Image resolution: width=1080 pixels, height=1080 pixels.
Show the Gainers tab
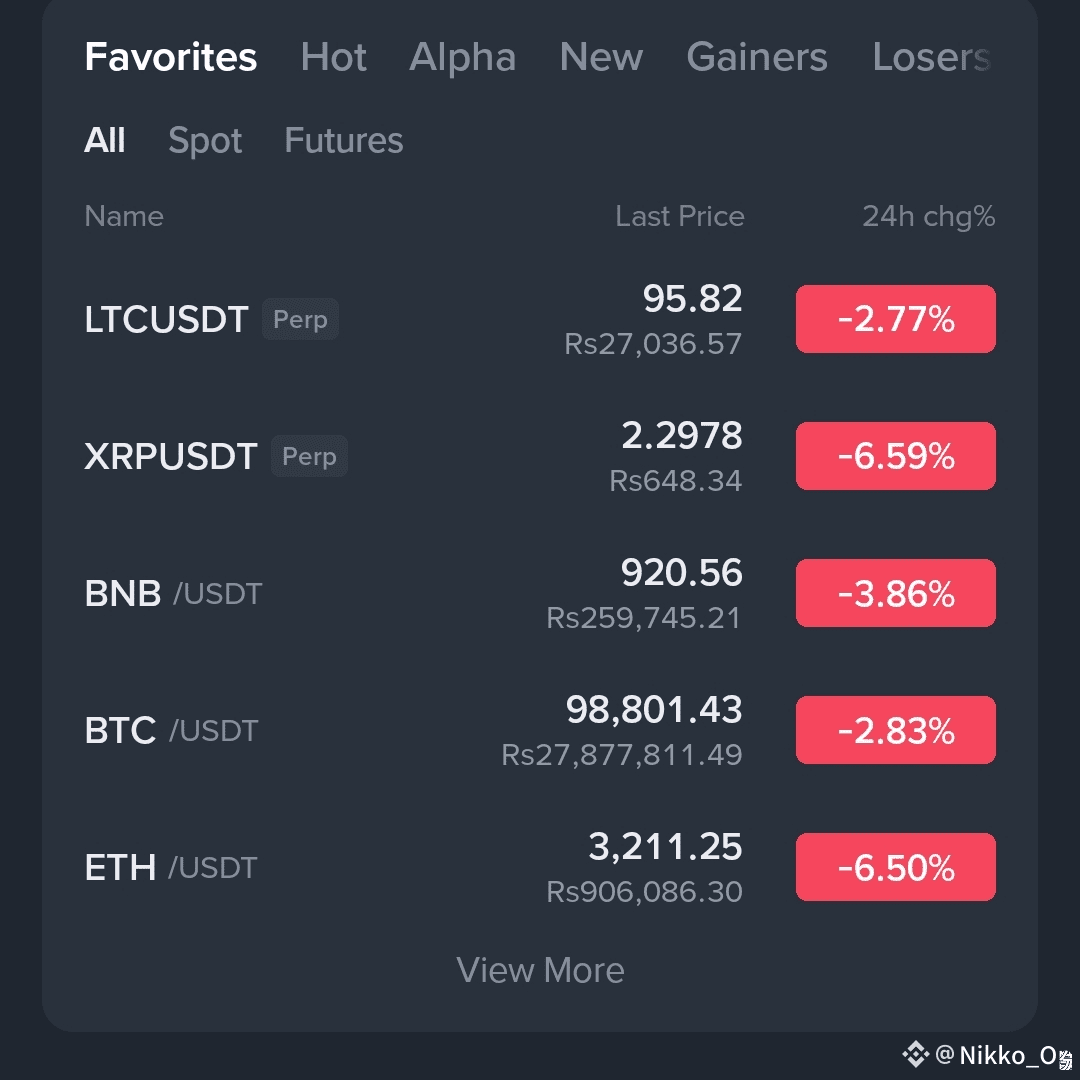(x=757, y=58)
